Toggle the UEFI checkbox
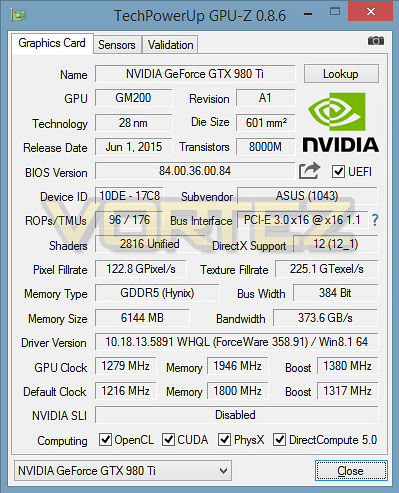The image size is (399, 493). click(x=338, y=172)
